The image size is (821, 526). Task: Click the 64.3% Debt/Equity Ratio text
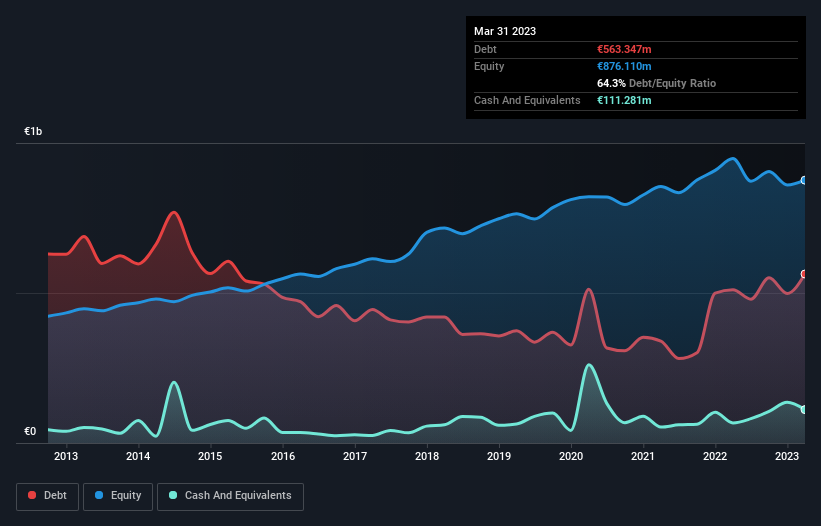pyautogui.click(x=656, y=83)
